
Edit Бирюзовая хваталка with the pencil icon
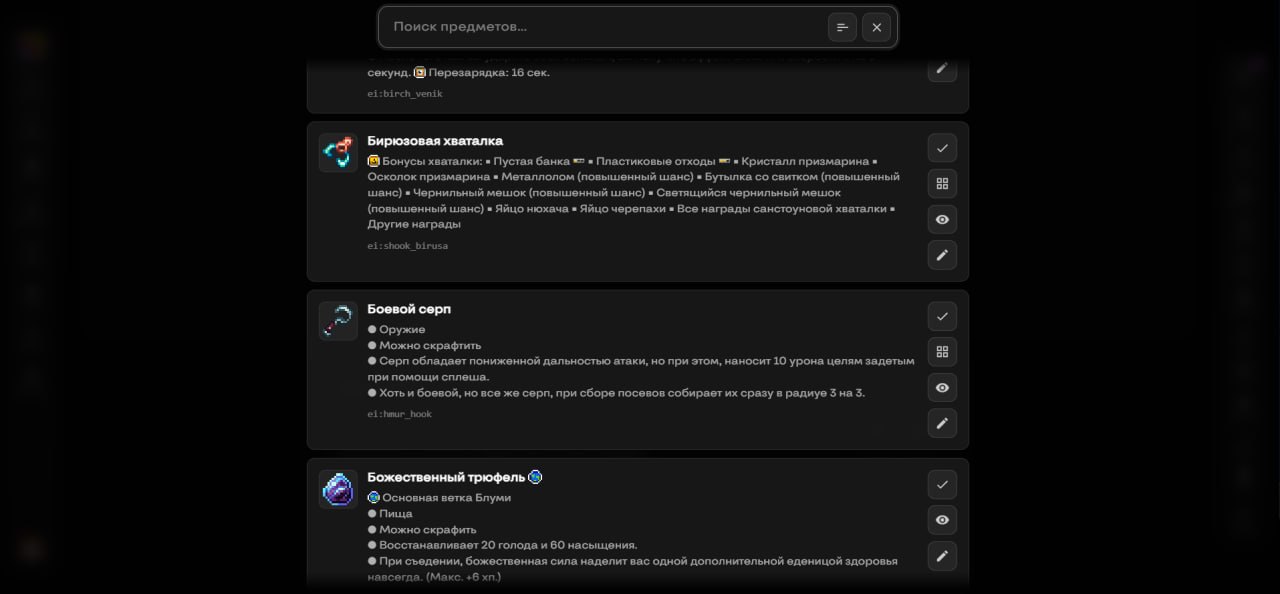tap(942, 255)
